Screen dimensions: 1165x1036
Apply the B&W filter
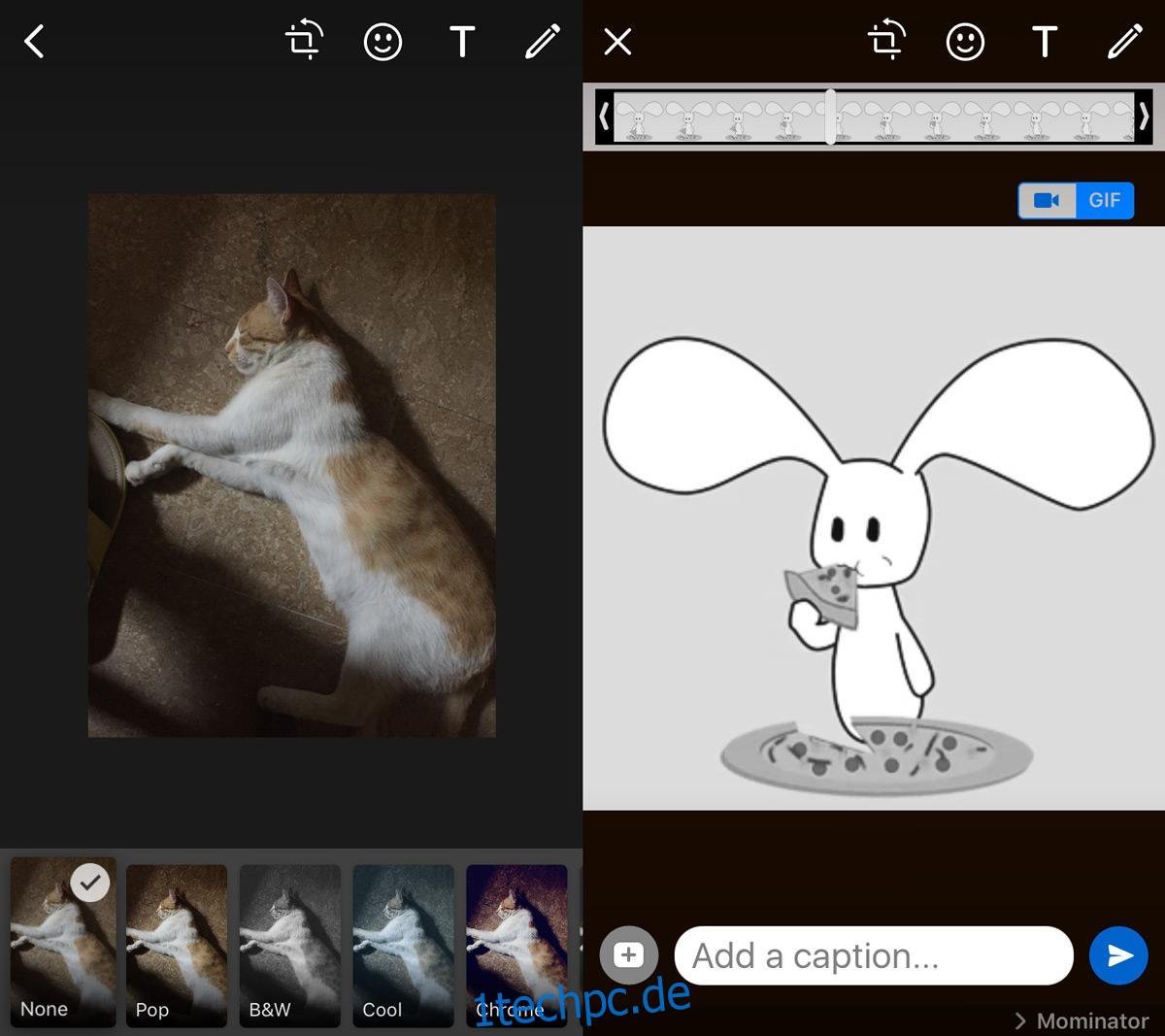(290, 946)
